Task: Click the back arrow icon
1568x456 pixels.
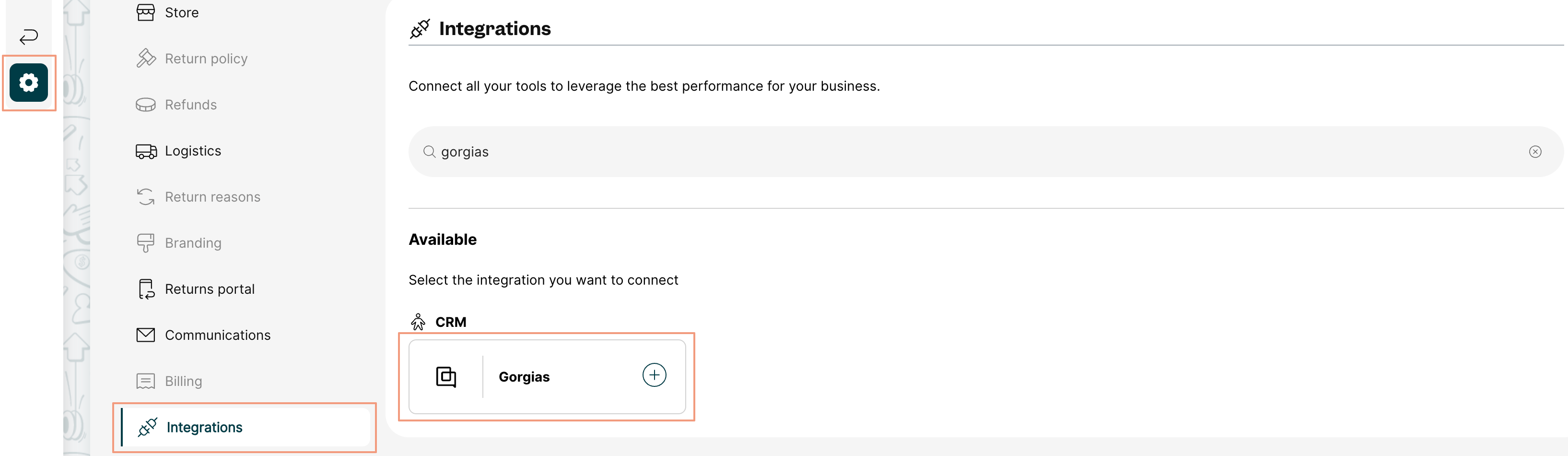Action: [29, 37]
